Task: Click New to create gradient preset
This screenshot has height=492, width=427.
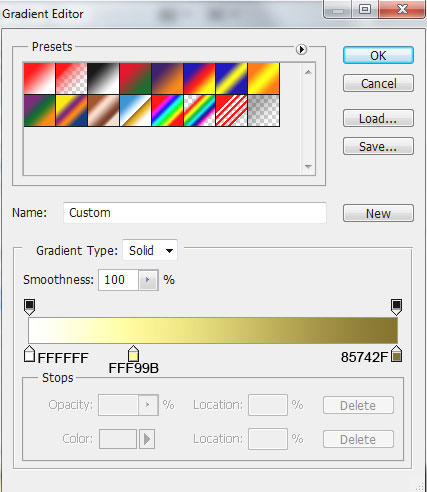Action: pyautogui.click(x=378, y=213)
